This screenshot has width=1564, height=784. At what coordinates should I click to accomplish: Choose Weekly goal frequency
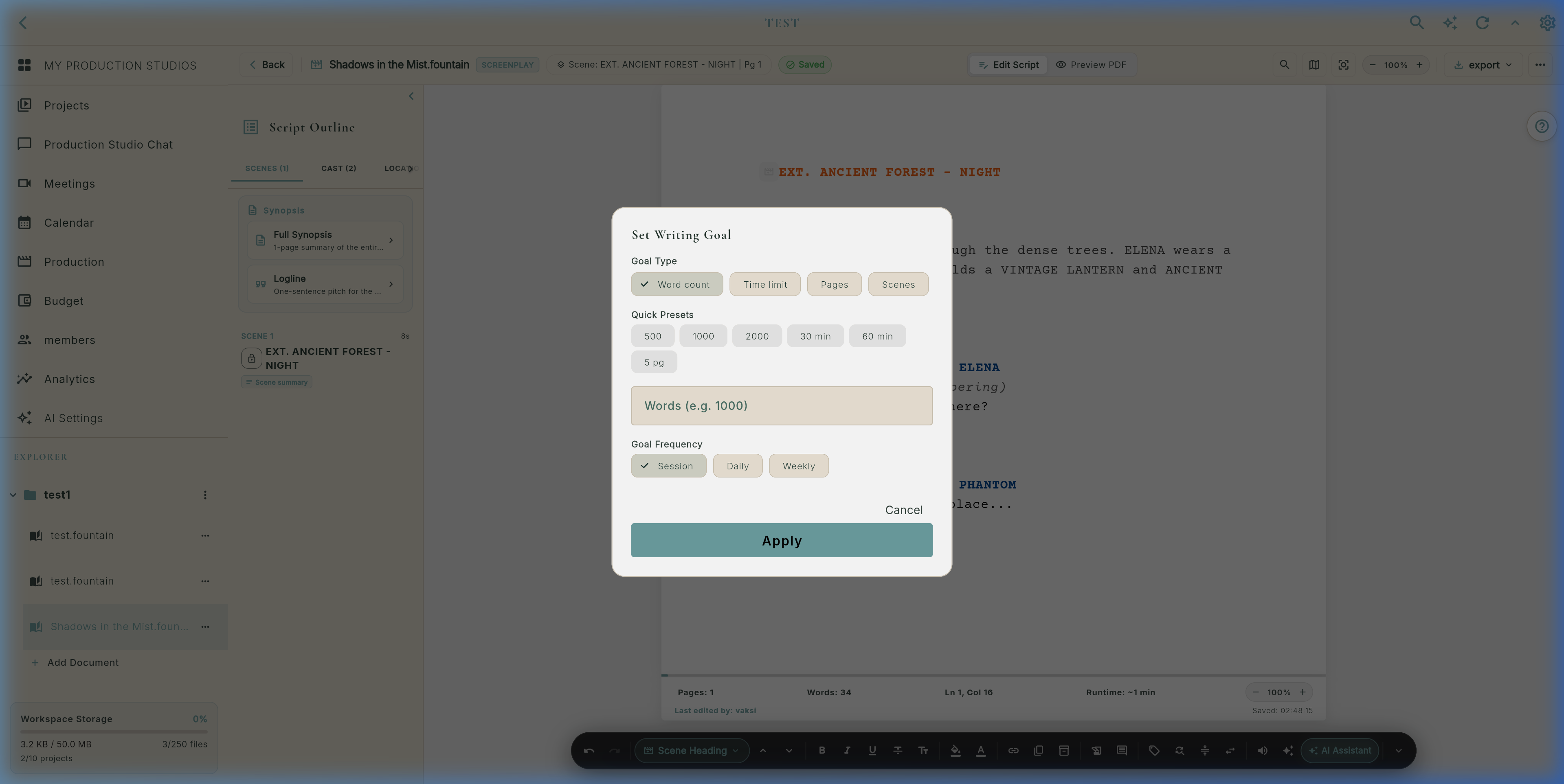(798, 466)
